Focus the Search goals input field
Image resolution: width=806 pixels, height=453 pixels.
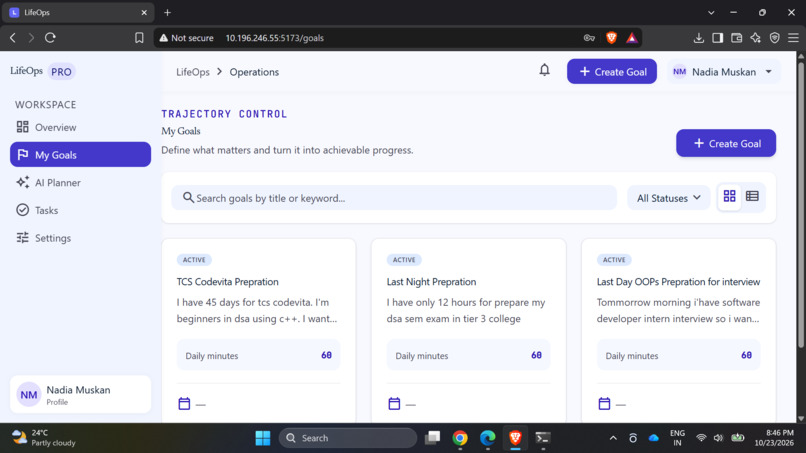tap(394, 198)
